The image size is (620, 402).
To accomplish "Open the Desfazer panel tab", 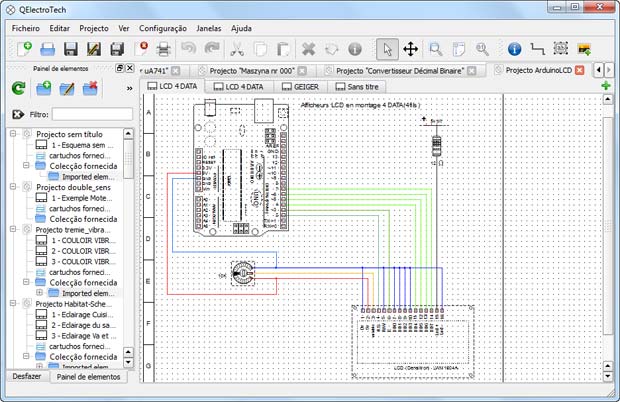I will (27, 376).
